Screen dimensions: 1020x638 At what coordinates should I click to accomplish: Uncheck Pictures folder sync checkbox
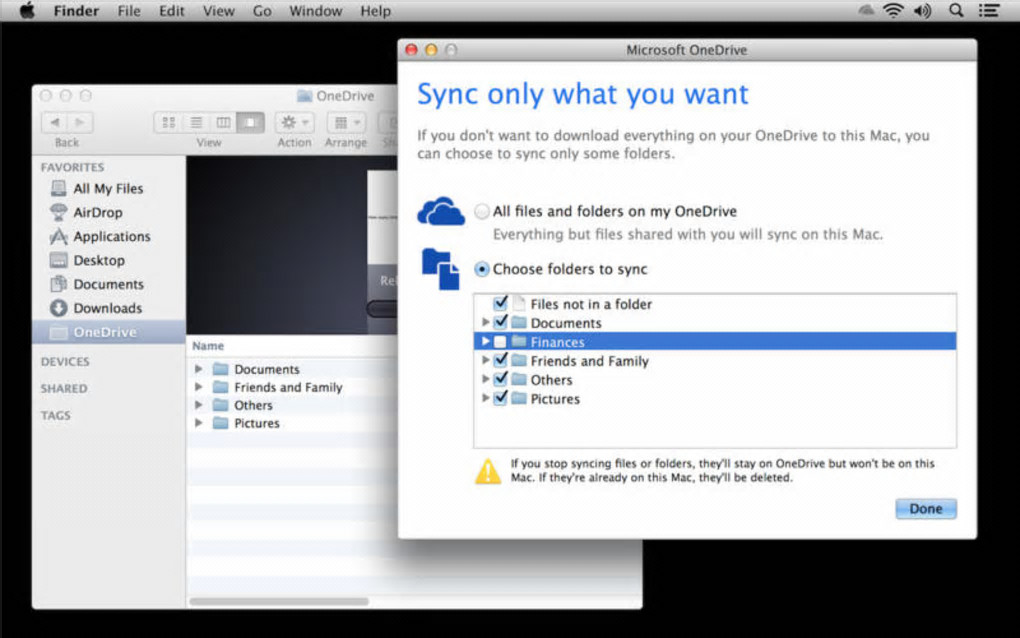[500, 397]
